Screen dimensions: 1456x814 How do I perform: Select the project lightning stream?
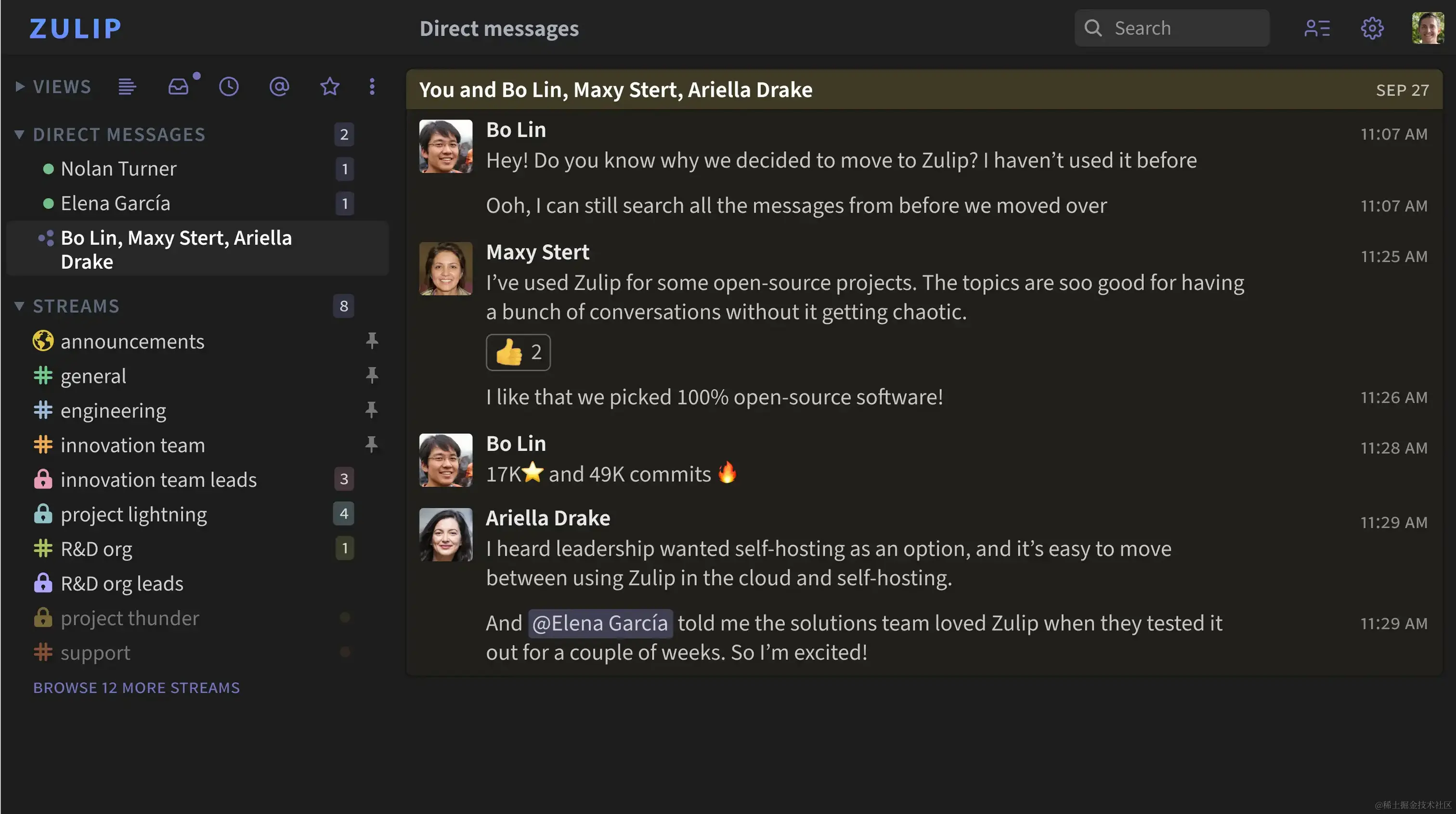[x=133, y=514]
